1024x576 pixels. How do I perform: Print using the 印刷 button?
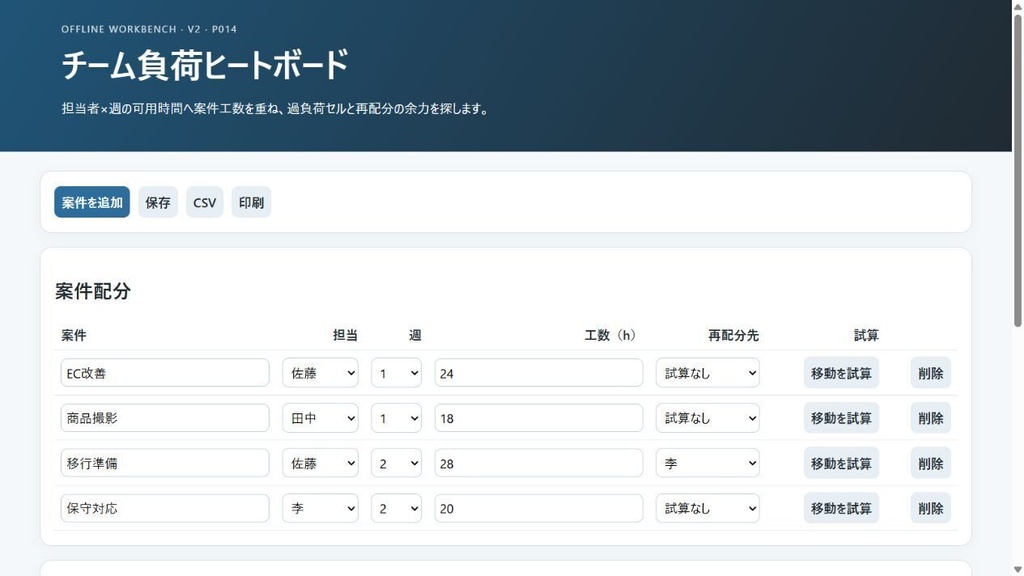(251, 202)
